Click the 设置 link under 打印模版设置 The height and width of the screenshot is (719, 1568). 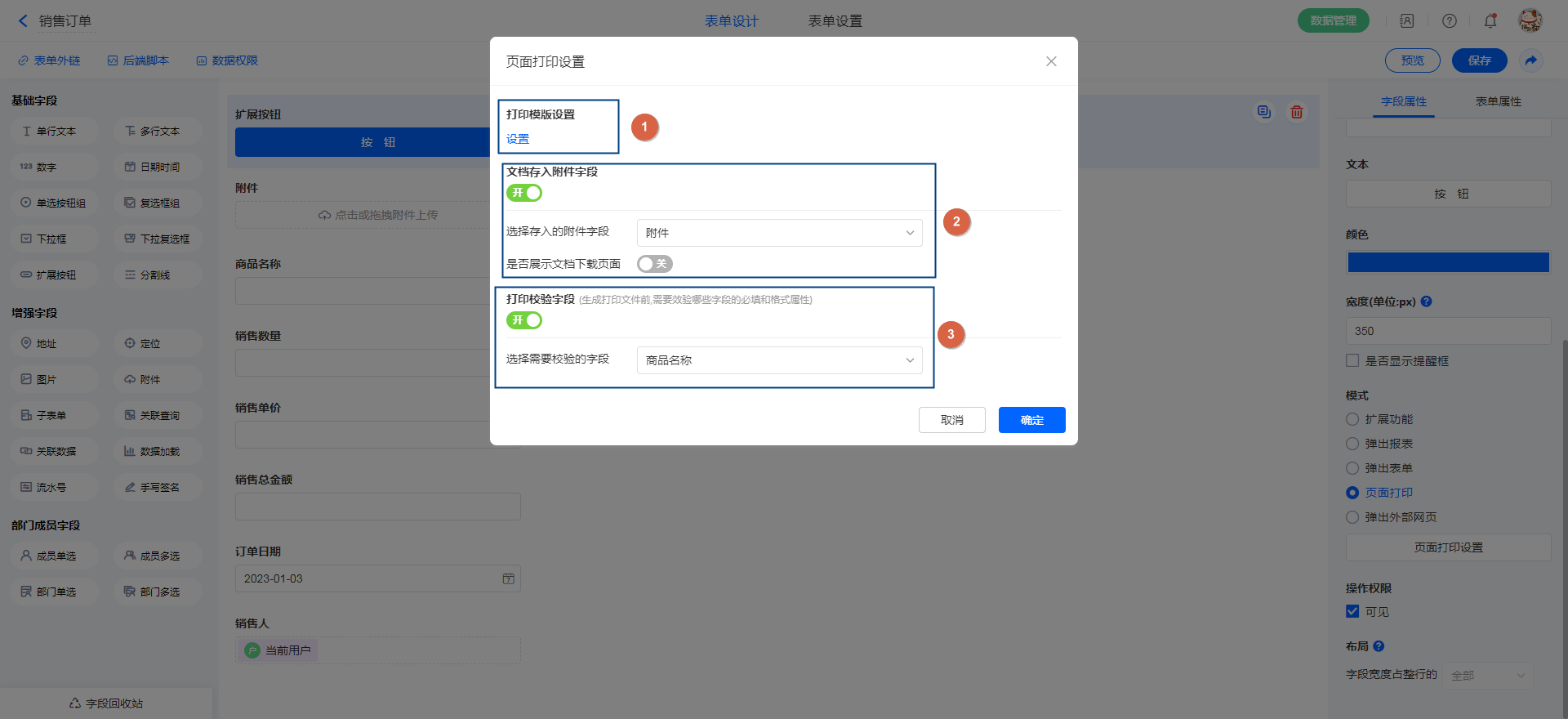pos(518,139)
